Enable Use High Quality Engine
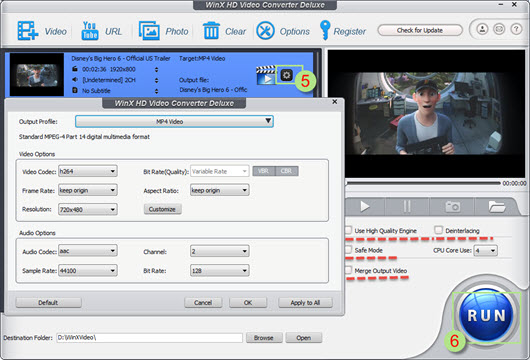 point(348,230)
